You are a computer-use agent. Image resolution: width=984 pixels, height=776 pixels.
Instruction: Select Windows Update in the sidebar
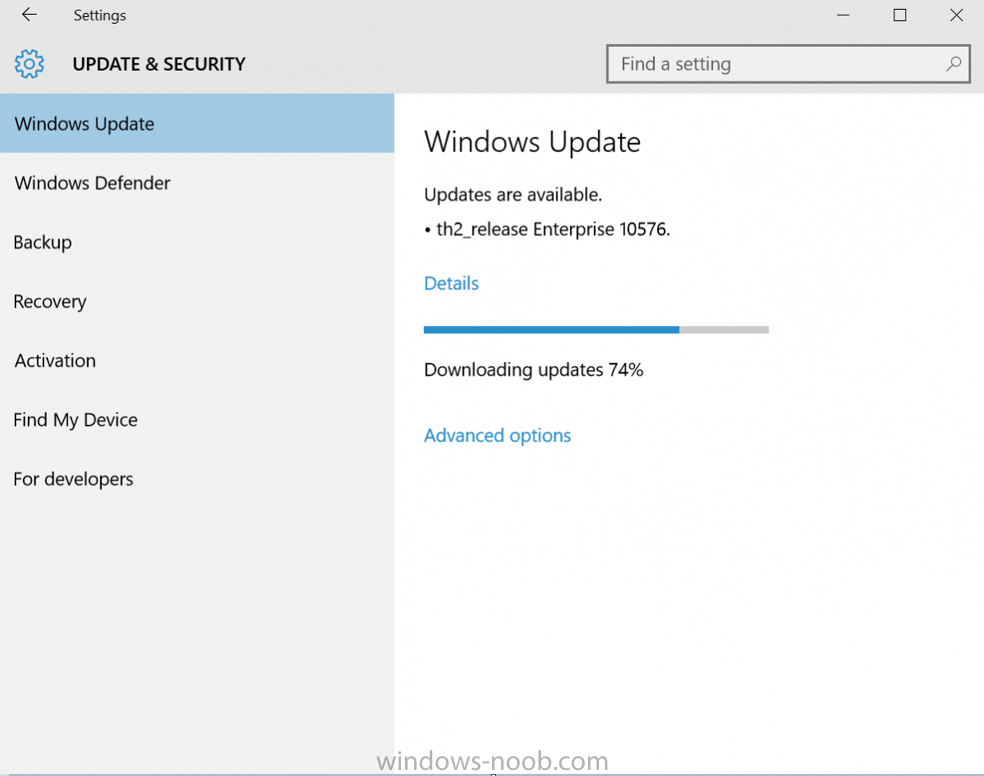point(197,124)
